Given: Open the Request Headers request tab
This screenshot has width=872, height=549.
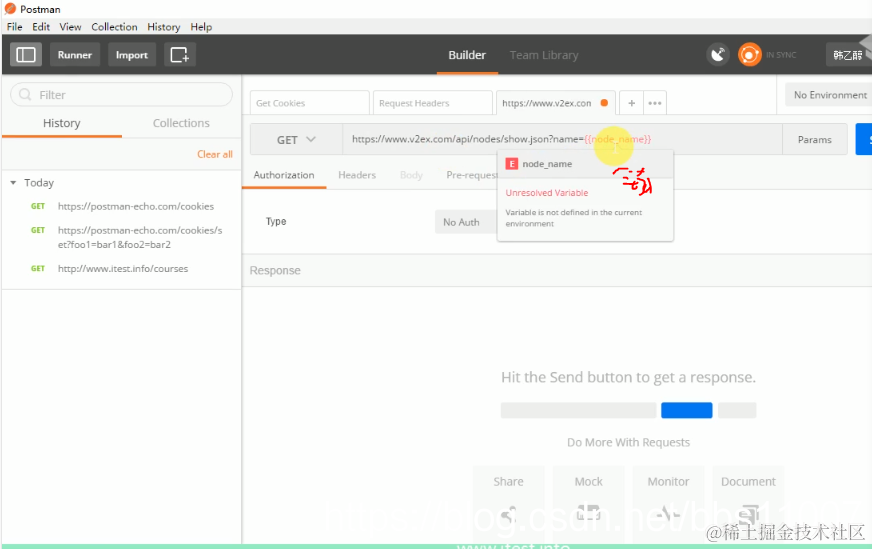Looking at the screenshot, I should (433, 103).
